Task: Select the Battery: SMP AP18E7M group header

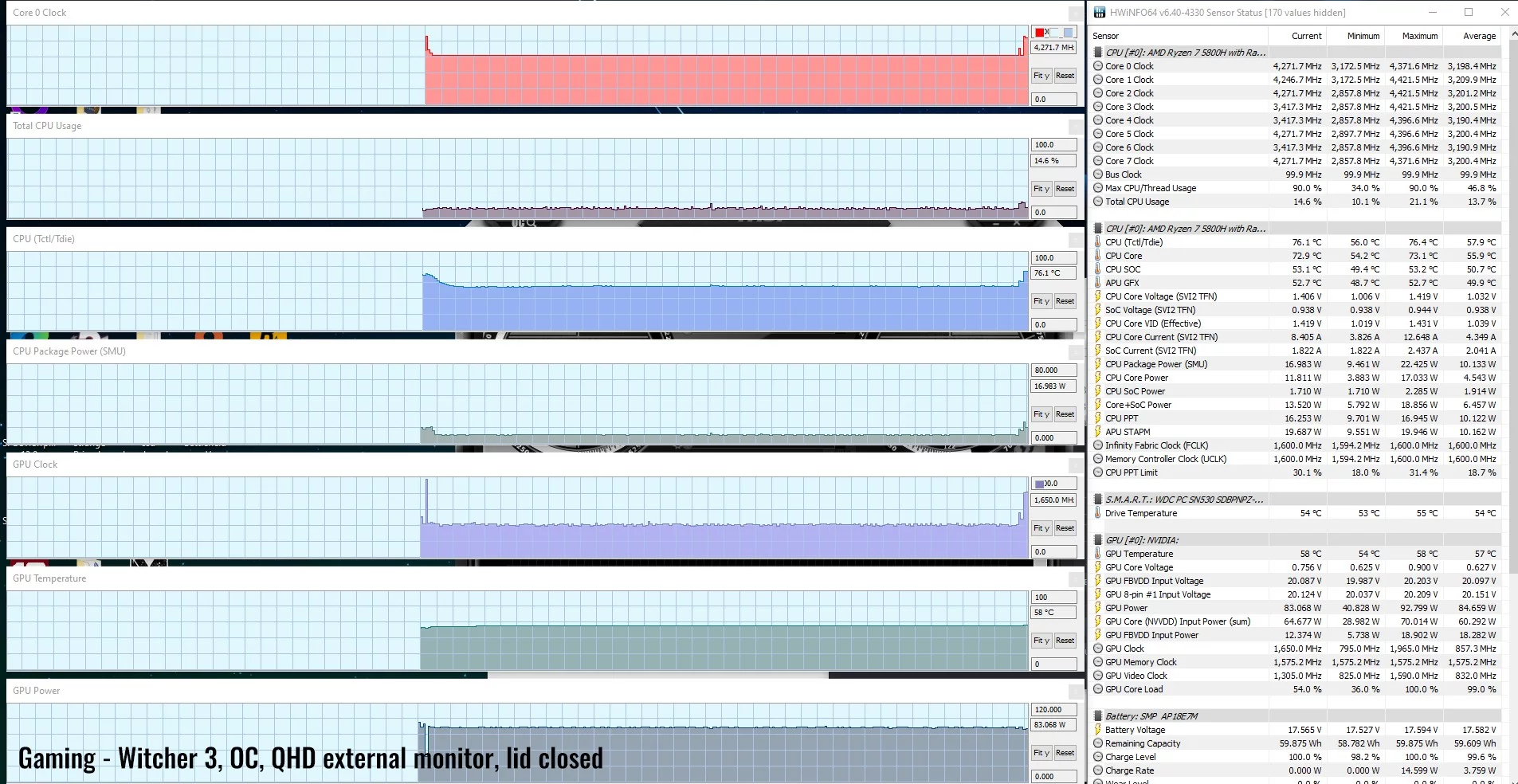Action: [x=1151, y=716]
